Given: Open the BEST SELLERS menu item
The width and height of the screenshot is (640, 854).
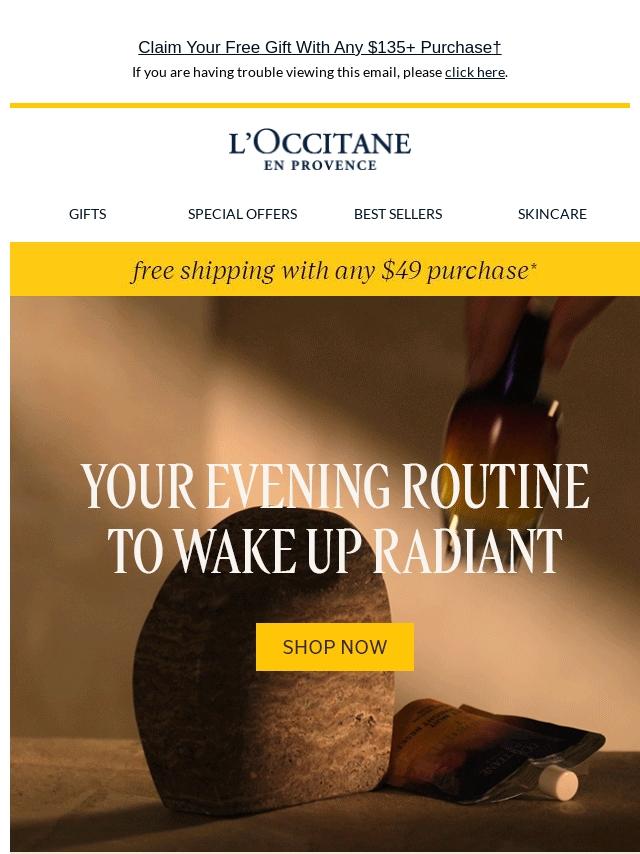Looking at the screenshot, I should [x=398, y=214].
